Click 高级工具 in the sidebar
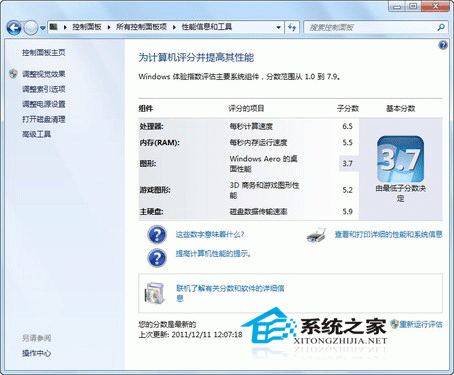This screenshot has height=375, width=454. click(36, 134)
